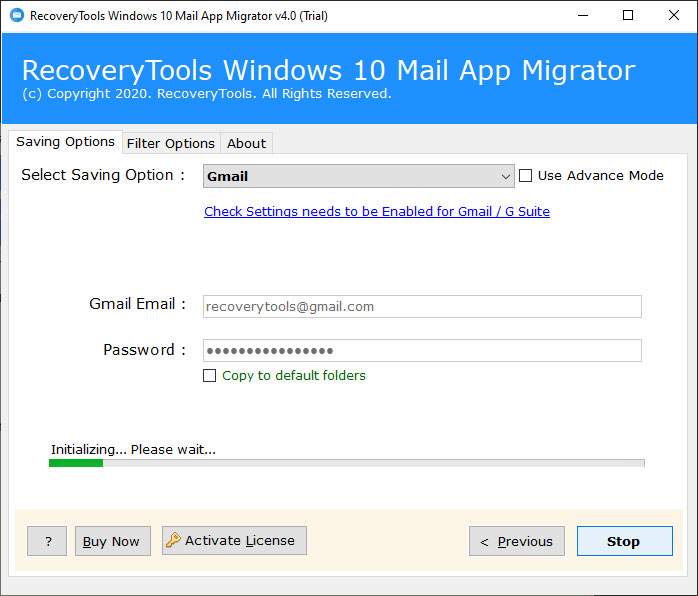Click the RecoveryTools app icon in title bar

(17, 16)
